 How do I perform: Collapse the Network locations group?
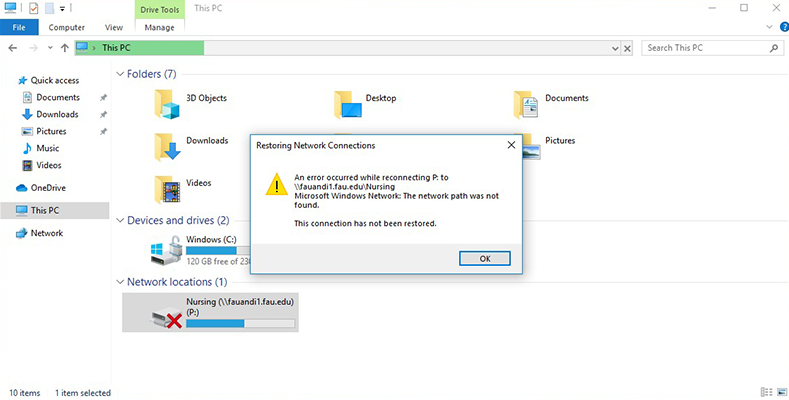(120, 282)
